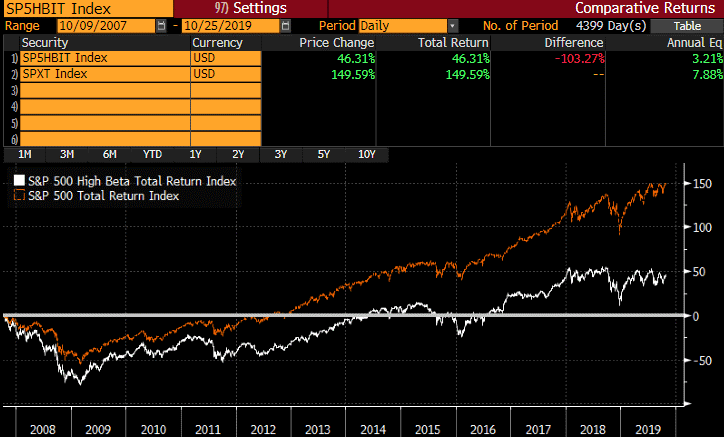Select the 2Y range tab
724x437 pixels.
238,154
